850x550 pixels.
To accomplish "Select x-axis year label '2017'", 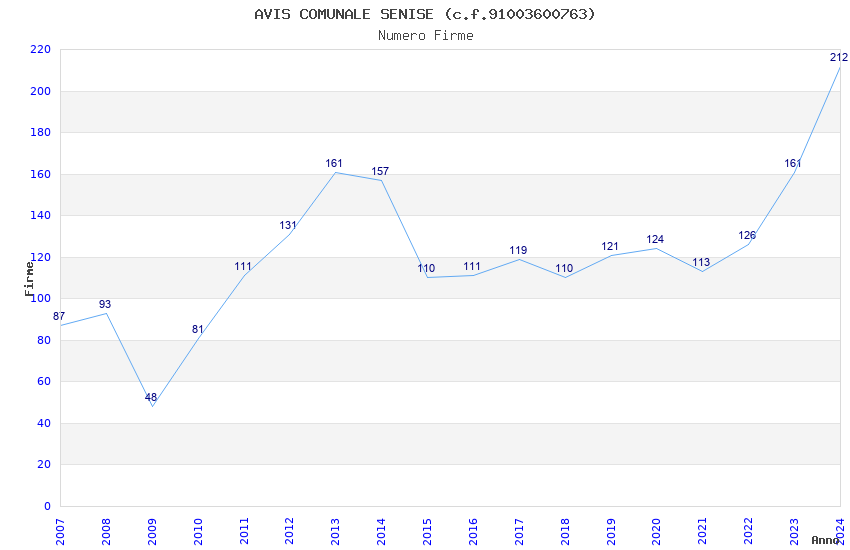I will (x=519, y=532).
